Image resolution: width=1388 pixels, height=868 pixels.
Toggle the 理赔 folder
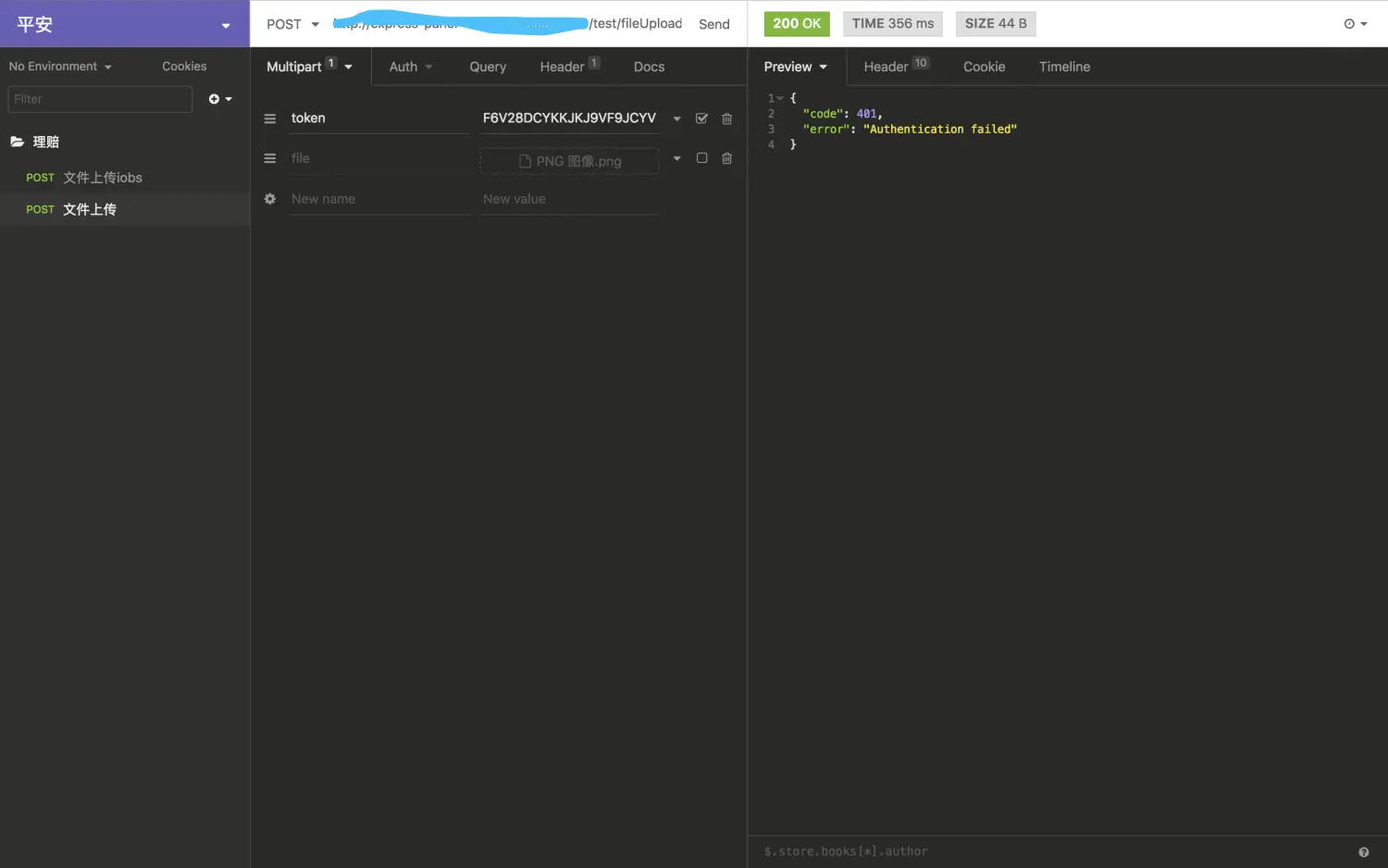click(x=35, y=142)
